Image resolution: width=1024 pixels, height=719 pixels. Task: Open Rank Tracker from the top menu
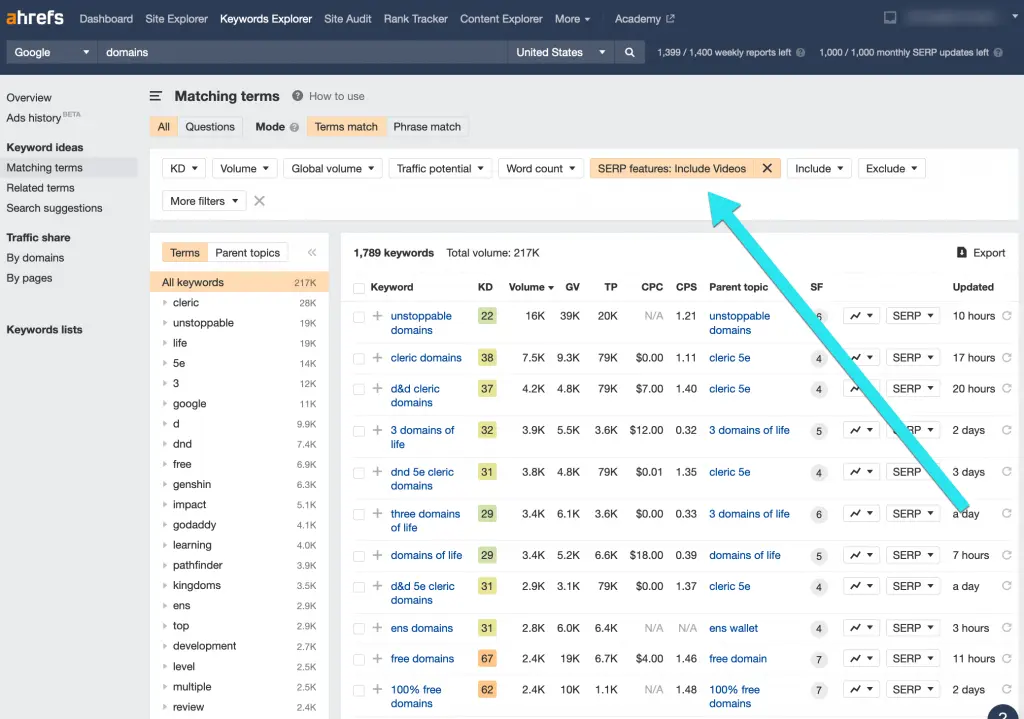coord(415,17)
